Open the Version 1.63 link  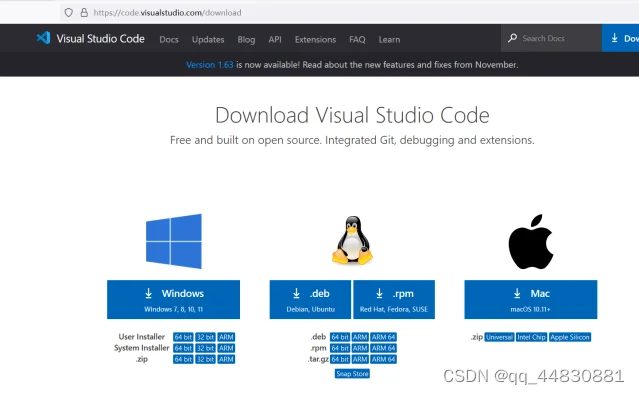point(209,65)
